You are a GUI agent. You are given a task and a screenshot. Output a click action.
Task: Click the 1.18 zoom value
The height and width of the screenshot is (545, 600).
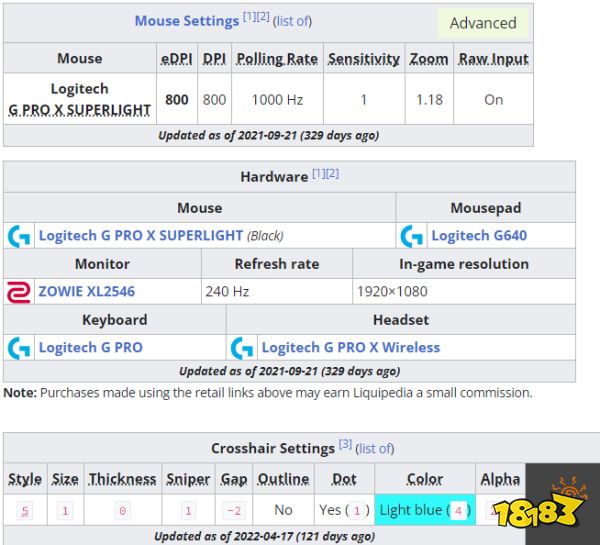[x=429, y=100]
